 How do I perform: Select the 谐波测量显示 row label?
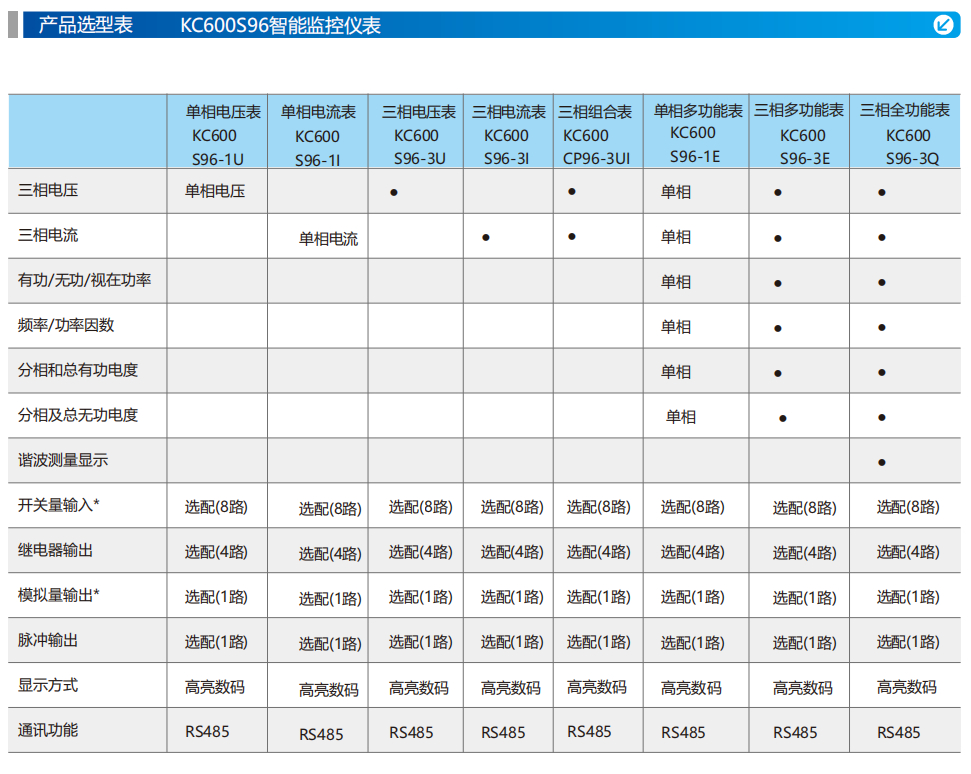[x=63, y=460]
